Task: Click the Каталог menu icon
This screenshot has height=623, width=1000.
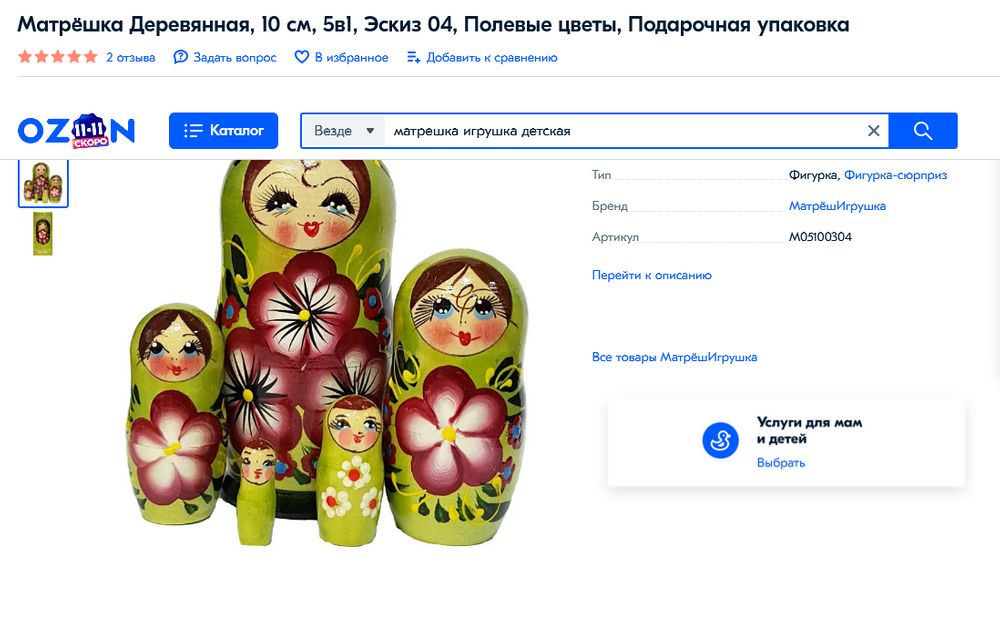Action: pos(193,130)
